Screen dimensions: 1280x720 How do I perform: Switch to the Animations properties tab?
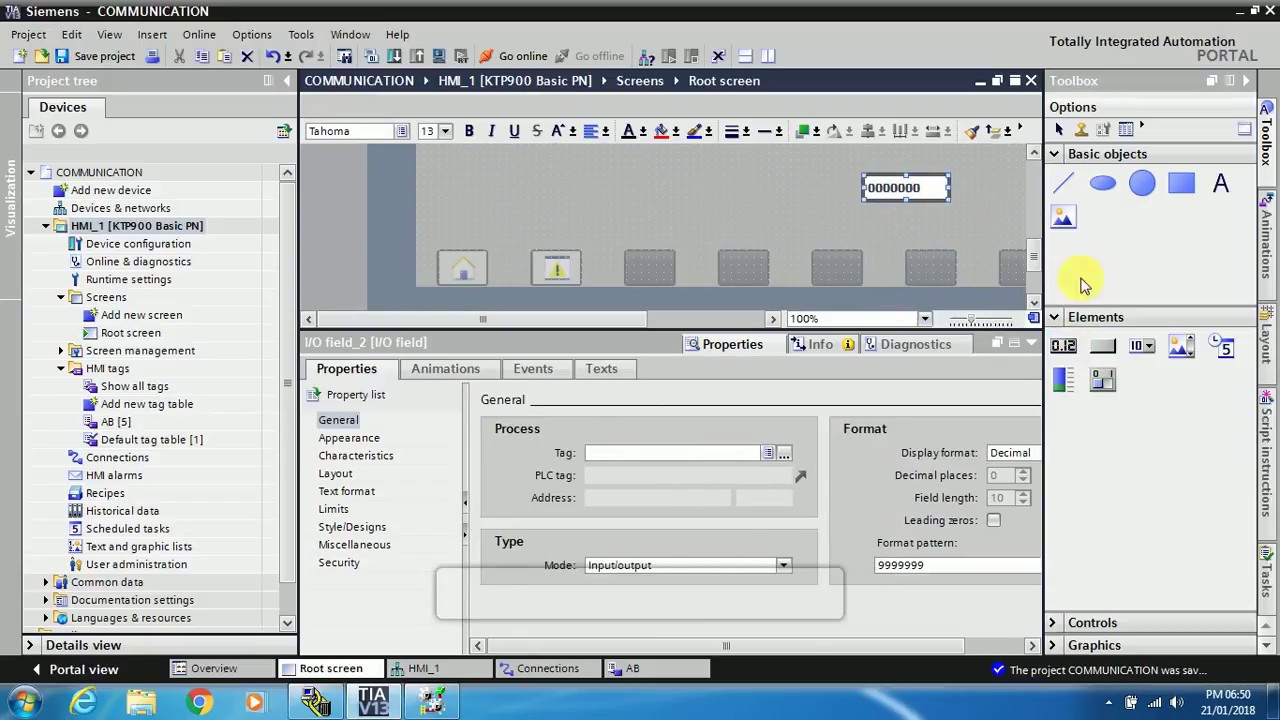click(445, 369)
